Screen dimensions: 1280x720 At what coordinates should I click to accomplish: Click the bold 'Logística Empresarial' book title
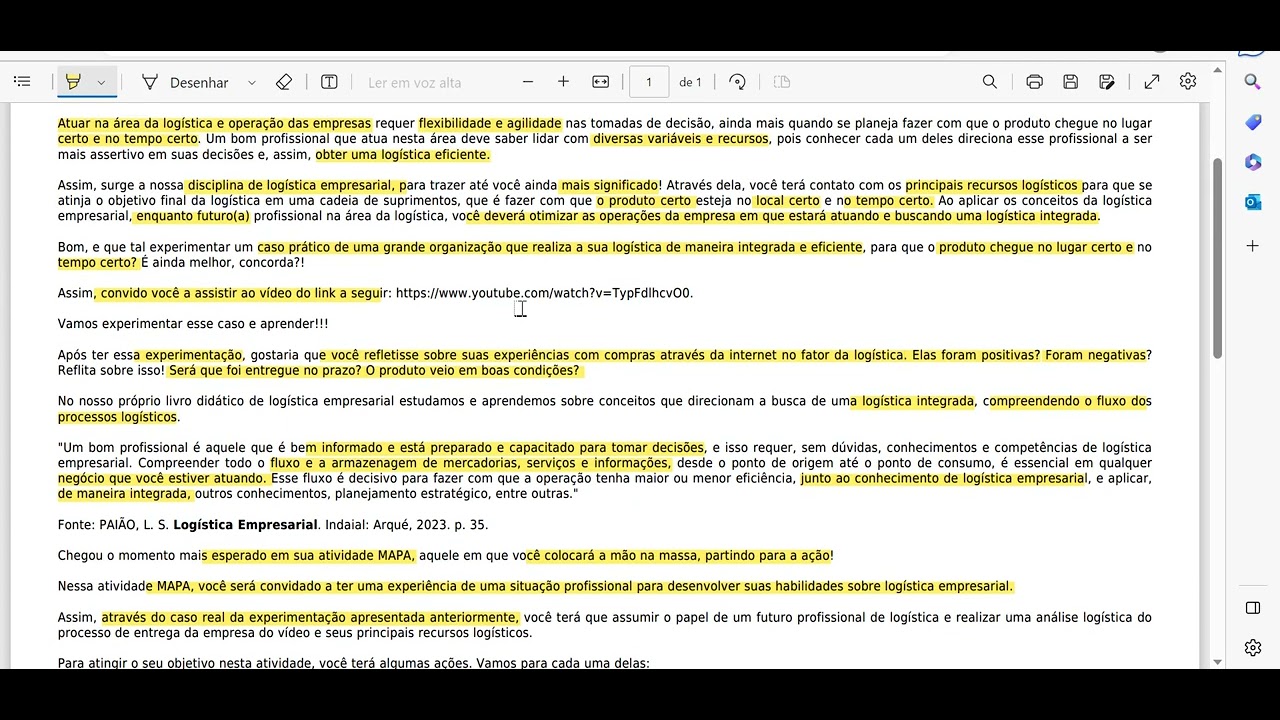[x=245, y=525]
